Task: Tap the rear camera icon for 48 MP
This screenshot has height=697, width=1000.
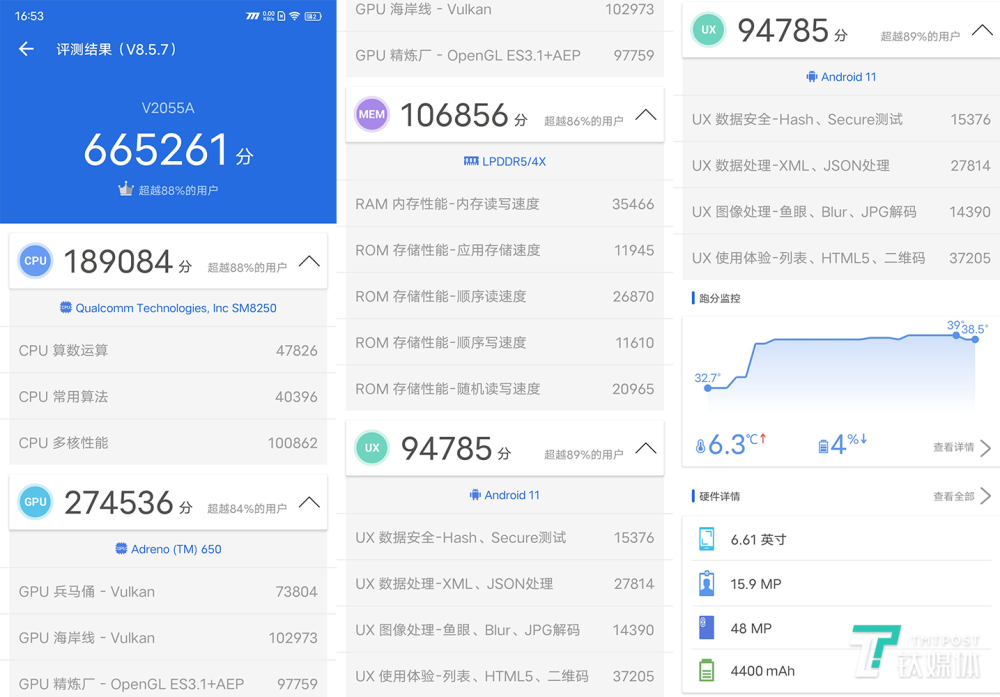Action: (707, 627)
